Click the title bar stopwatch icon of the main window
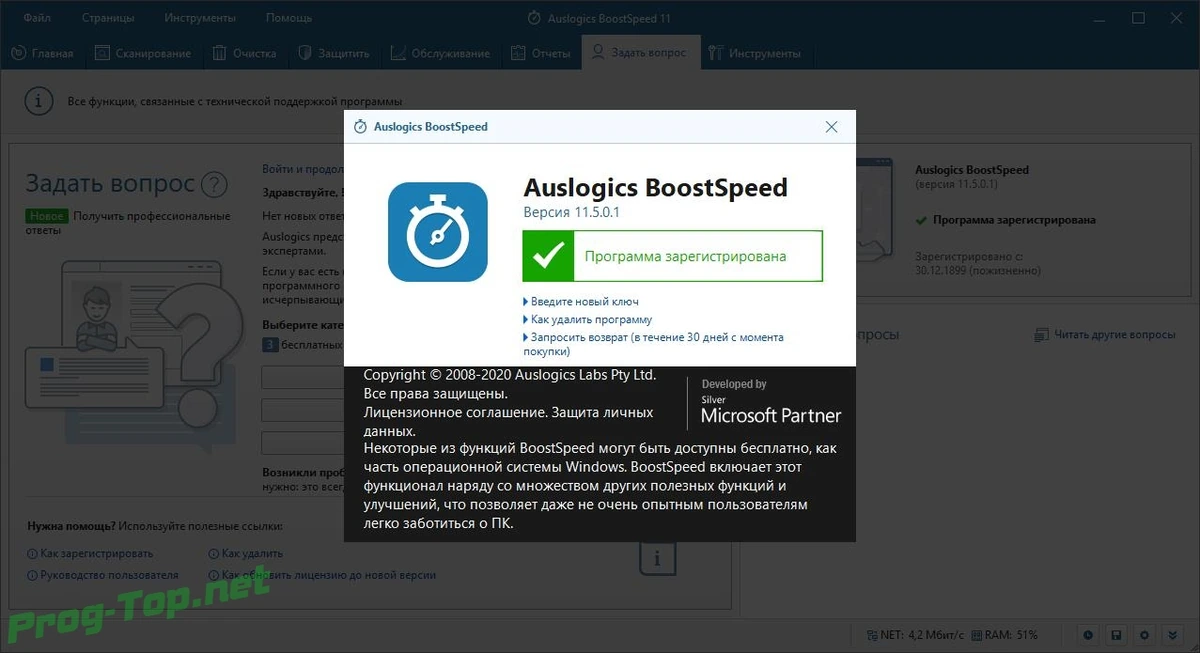This screenshot has width=1200, height=653. coord(533,18)
